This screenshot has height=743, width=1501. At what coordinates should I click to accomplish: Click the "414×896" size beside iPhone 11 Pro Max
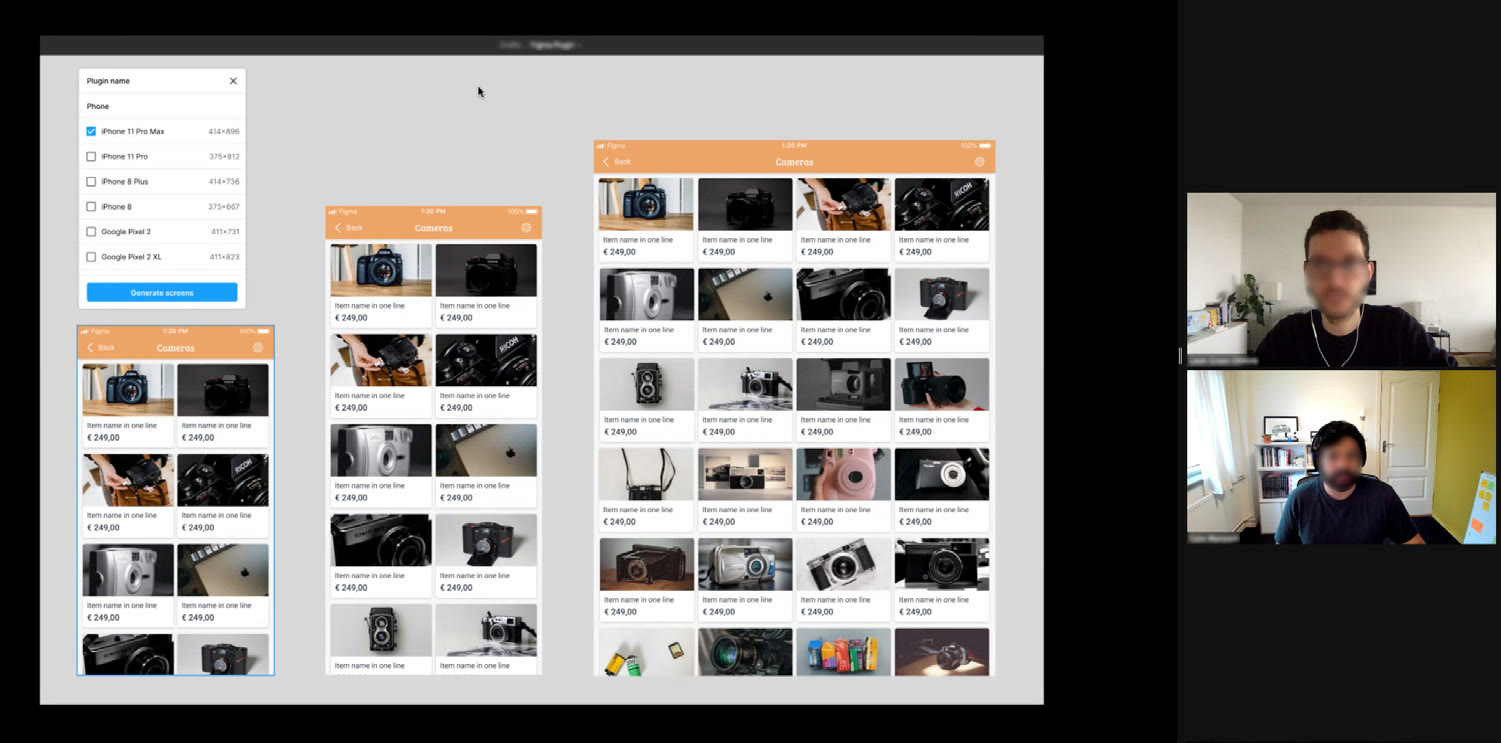pyautogui.click(x=224, y=132)
